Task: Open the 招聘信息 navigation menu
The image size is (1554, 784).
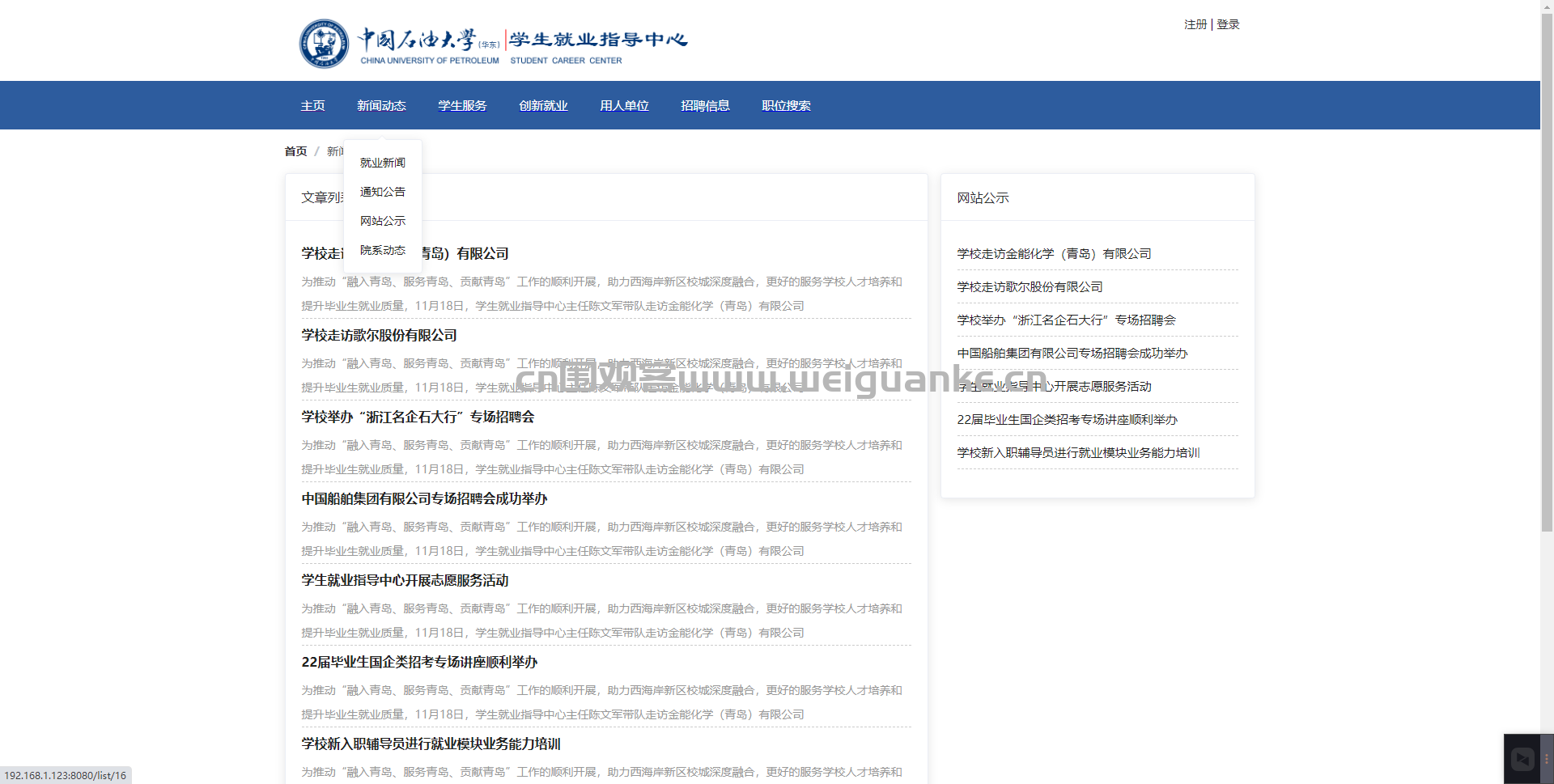Action: click(x=705, y=106)
